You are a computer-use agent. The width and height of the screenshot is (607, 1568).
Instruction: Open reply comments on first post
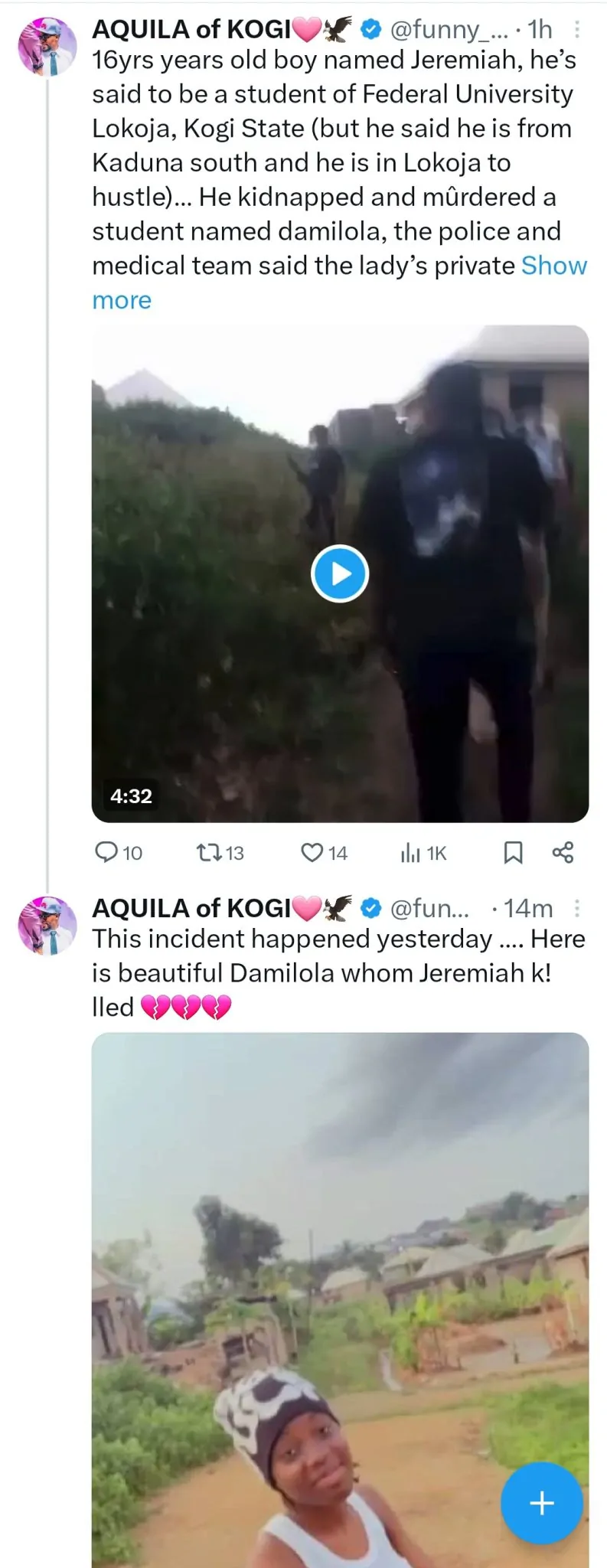(x=117, y=852)
